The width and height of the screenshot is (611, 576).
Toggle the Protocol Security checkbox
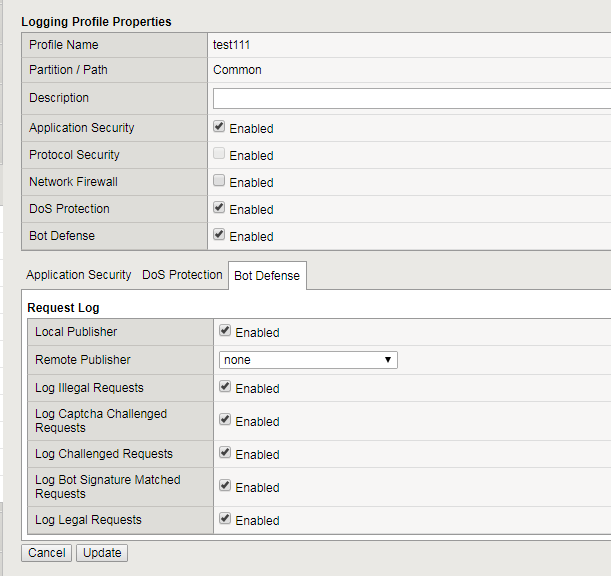tap(219, 155)
